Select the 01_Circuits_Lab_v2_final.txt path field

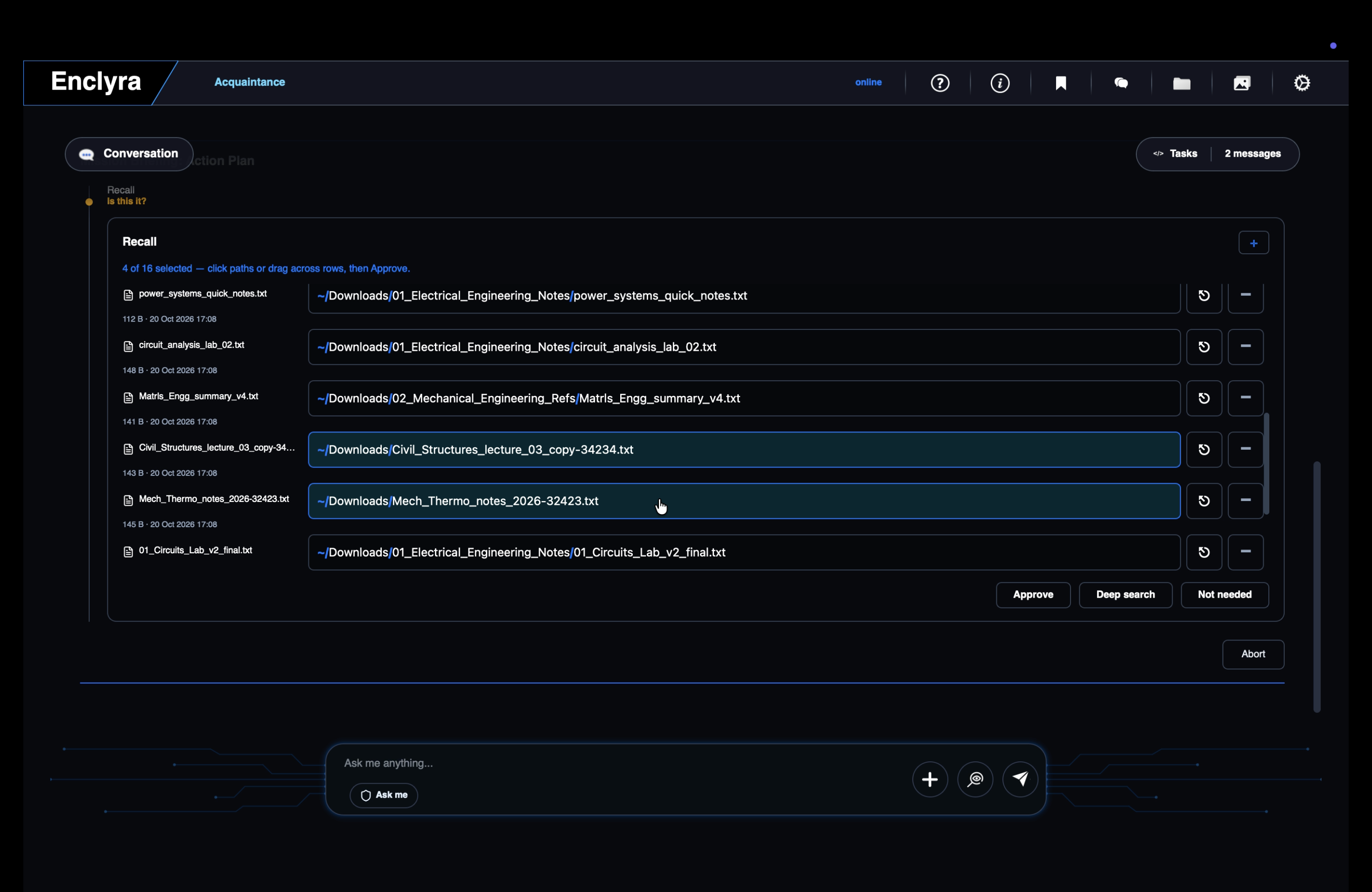[x=744, y=552]
